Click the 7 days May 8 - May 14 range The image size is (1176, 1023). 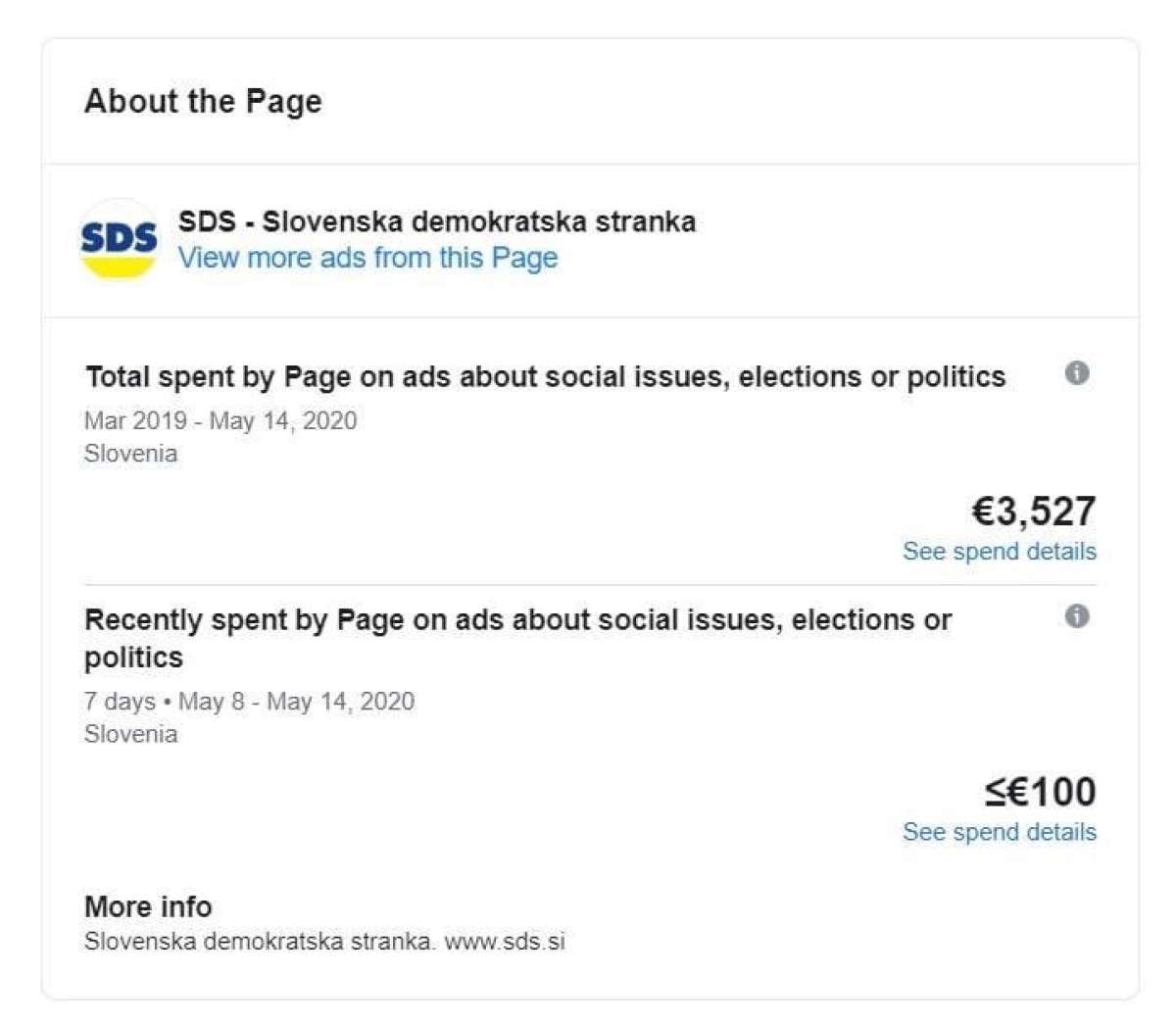249,702
